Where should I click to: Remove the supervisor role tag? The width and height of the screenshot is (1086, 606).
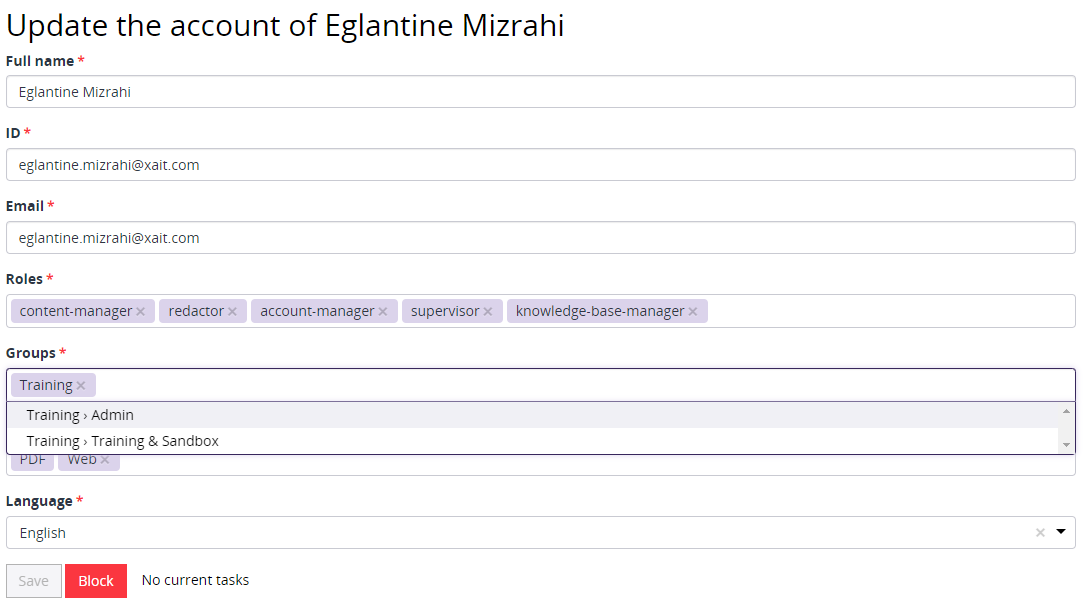488,312
